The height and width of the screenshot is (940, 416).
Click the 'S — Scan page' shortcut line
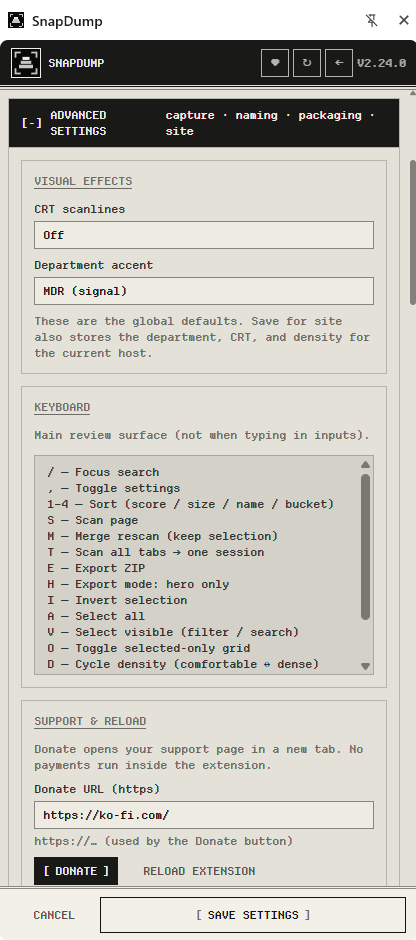(x=93, y=520)
